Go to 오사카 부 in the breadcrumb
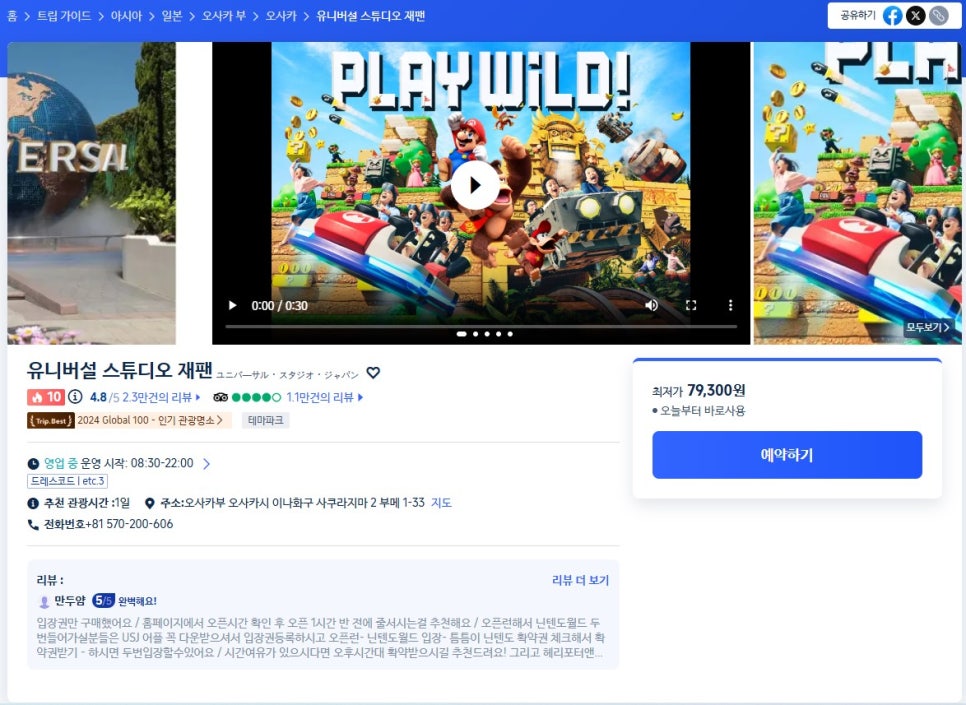The width and height of the screenshot is (966, 705). pyautogui.click(x=224, y=16)
